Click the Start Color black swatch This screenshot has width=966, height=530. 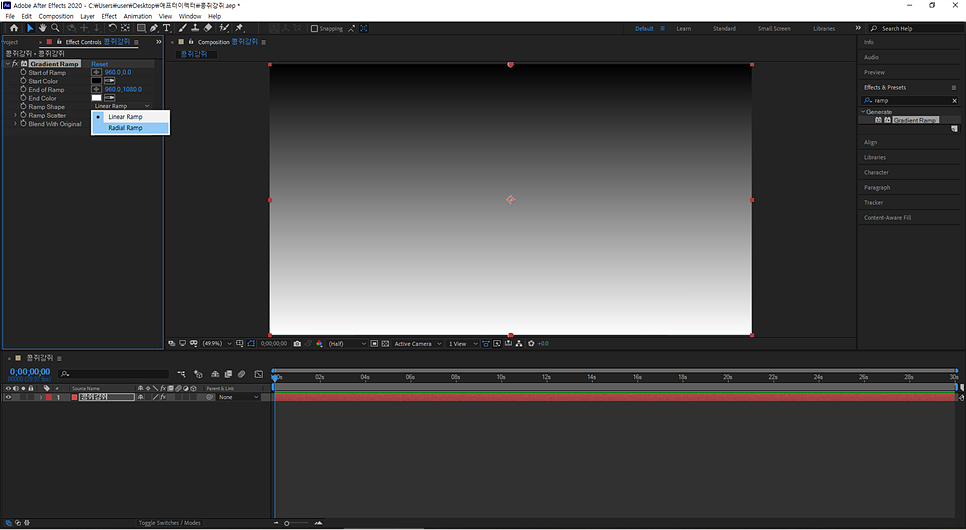[x=97, y=81]
